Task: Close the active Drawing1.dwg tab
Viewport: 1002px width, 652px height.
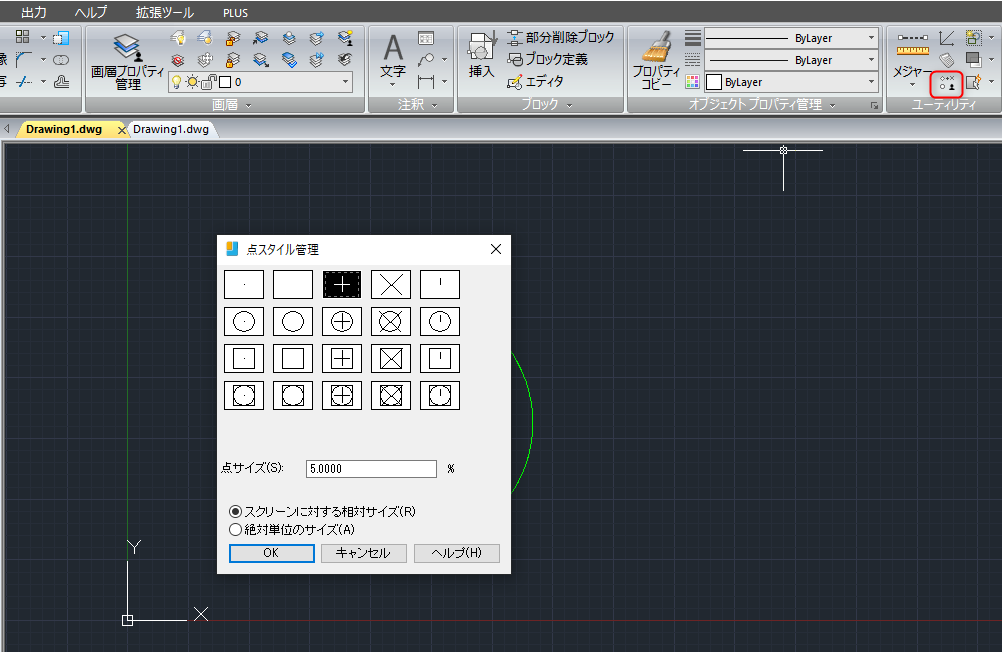Action: point(121,130)
